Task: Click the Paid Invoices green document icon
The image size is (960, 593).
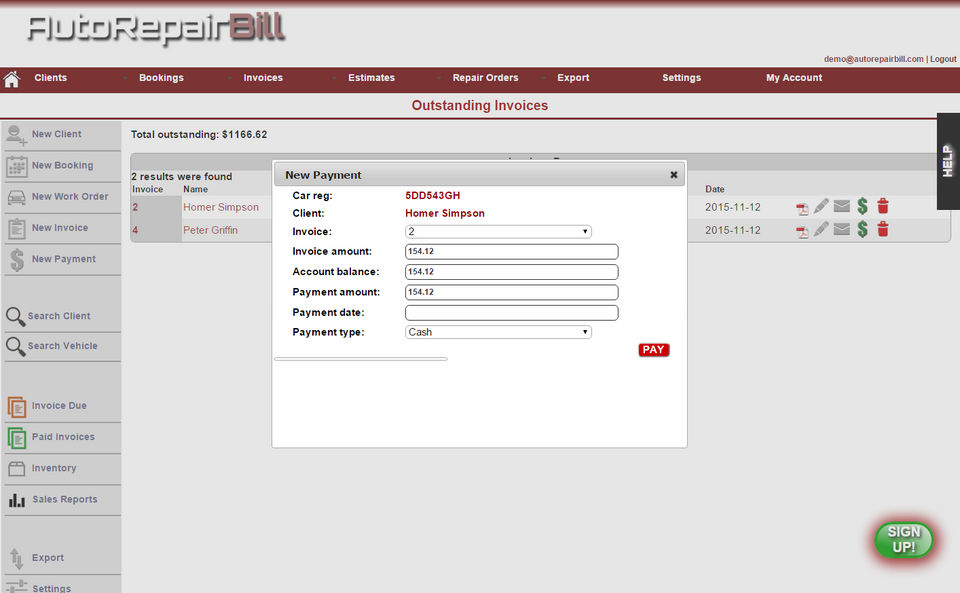Action: (x=17, y=438)
